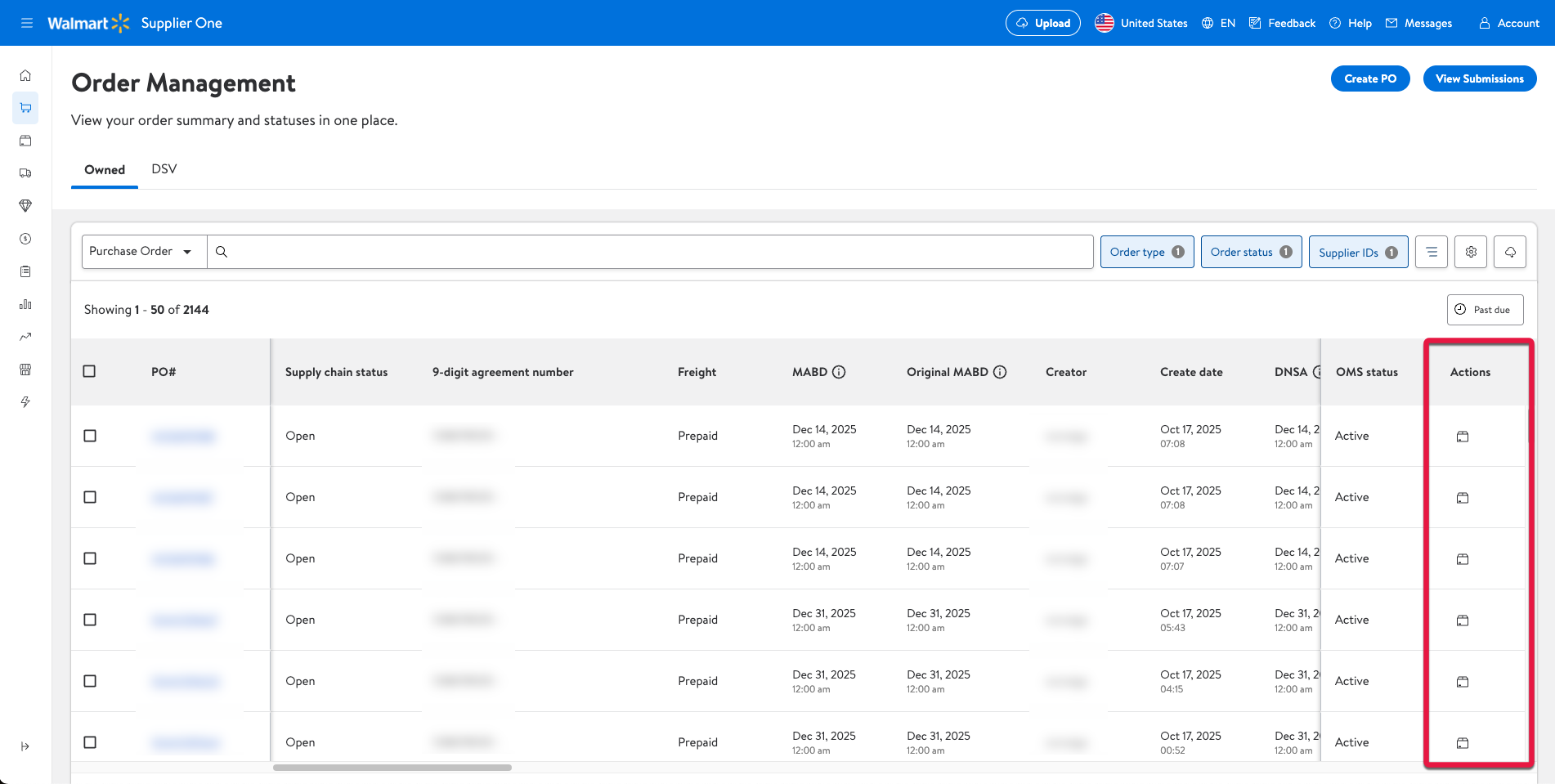
Task: Select the Owned tab
Action: click(x=105, y=170)
